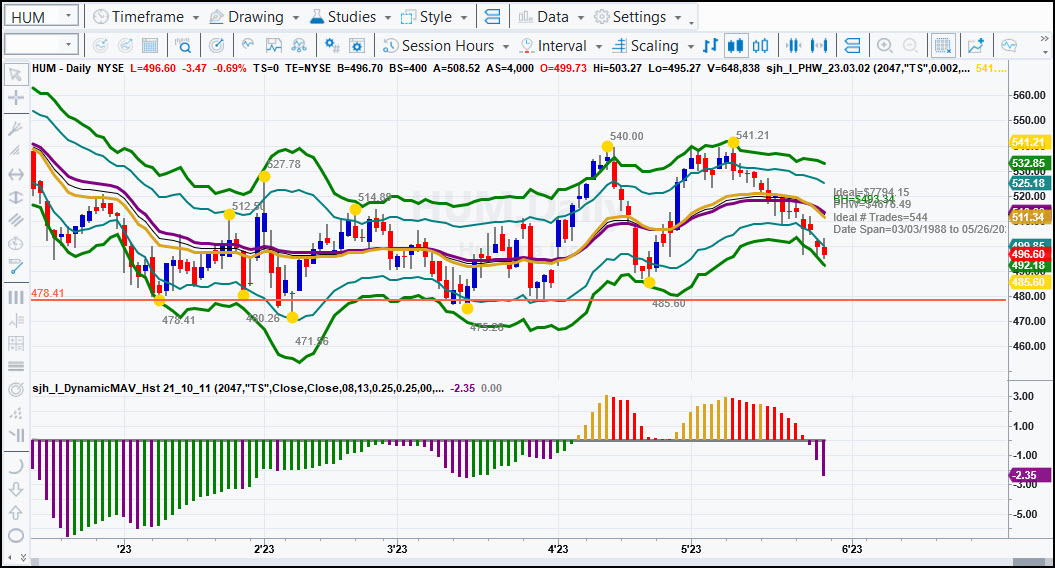The width and height of the screenshot is (1055, 568).
Task: Click the Scaling button
Action: coord(645,46)
